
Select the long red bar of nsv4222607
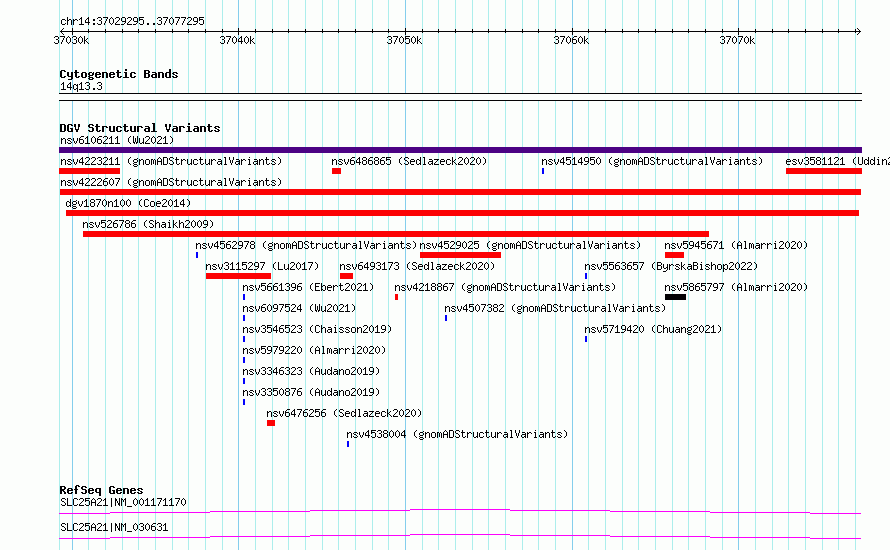(x=460, y=192)
